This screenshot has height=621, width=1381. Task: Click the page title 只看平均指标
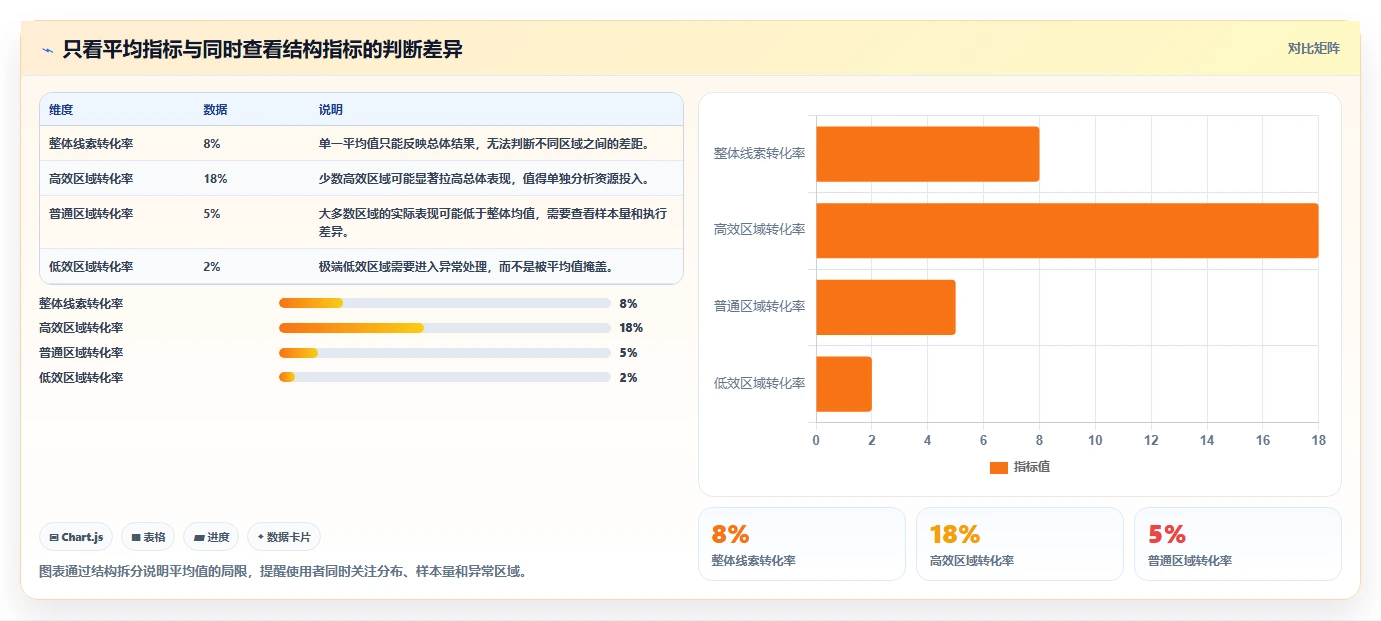click(262, 49)
